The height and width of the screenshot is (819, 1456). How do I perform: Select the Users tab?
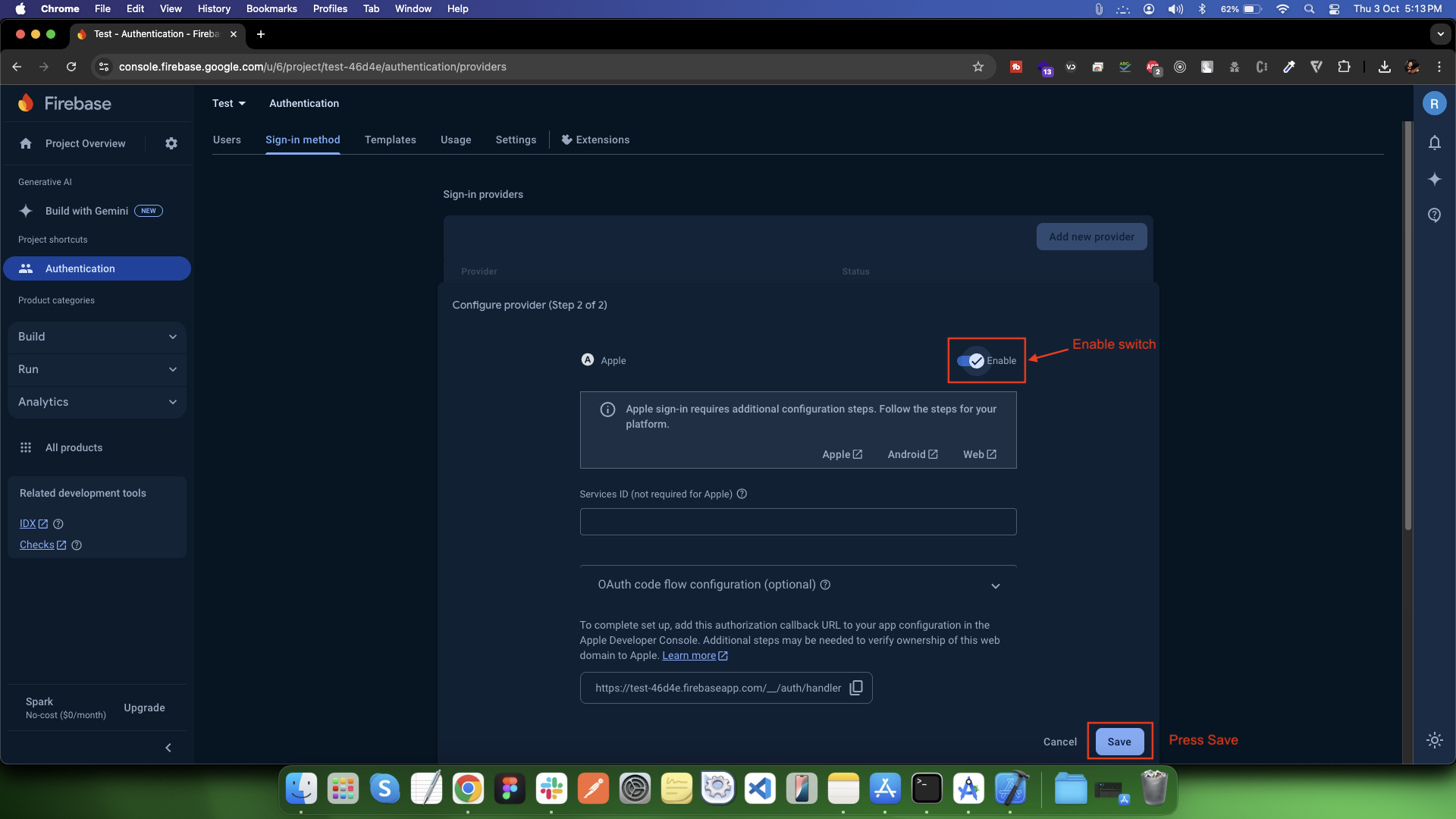point(225,139)
